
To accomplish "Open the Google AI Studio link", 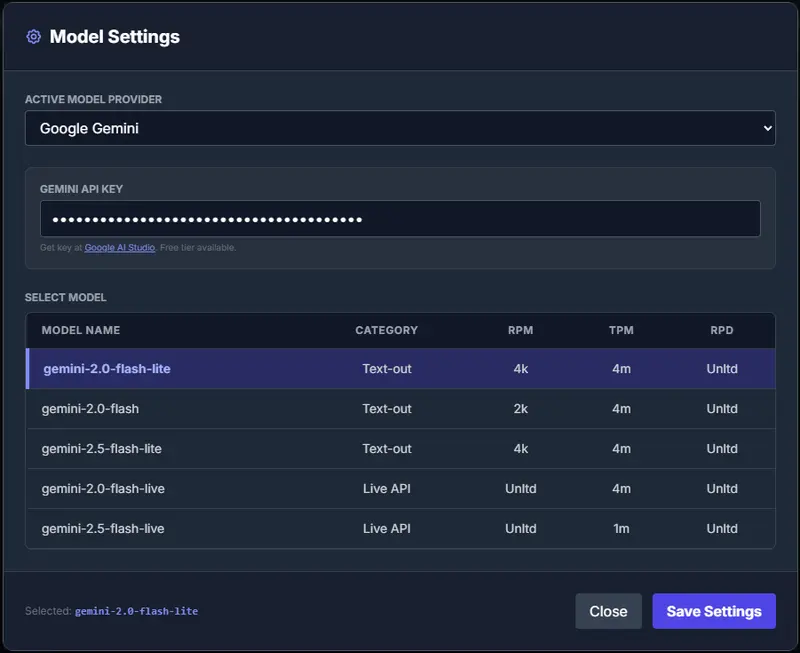I will click(119, 247).
